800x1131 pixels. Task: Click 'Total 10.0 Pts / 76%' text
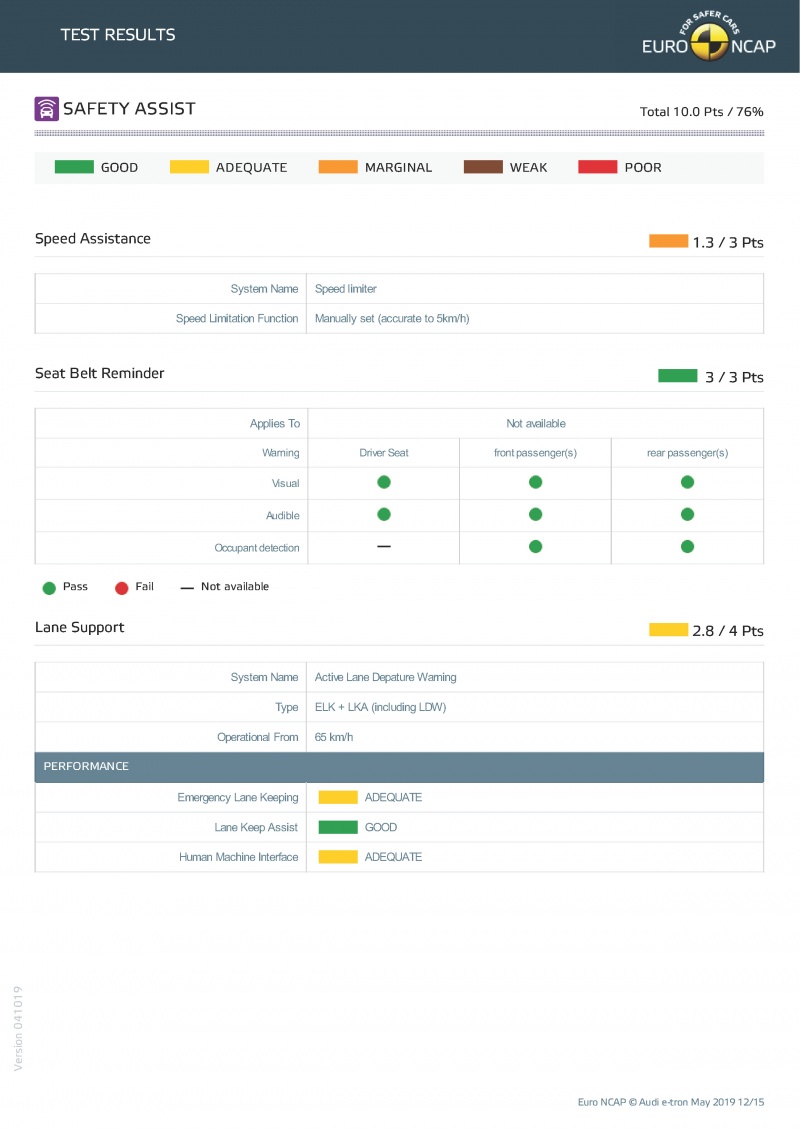tap(701, 112)
